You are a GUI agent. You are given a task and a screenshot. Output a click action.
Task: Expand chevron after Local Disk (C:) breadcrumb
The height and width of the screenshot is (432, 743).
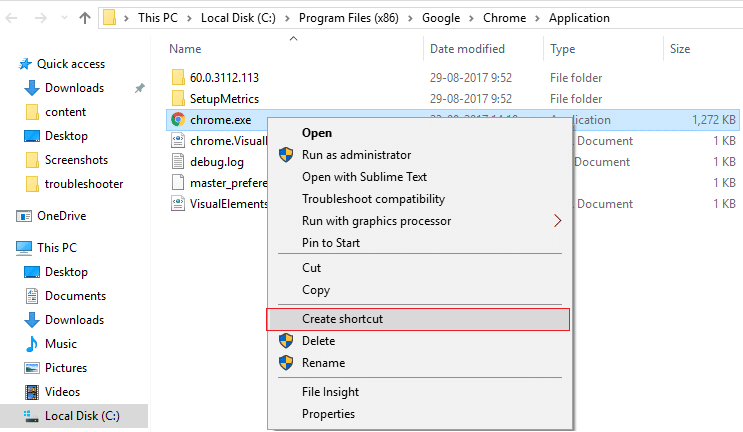pyautogui.click(x=287, y=18)
